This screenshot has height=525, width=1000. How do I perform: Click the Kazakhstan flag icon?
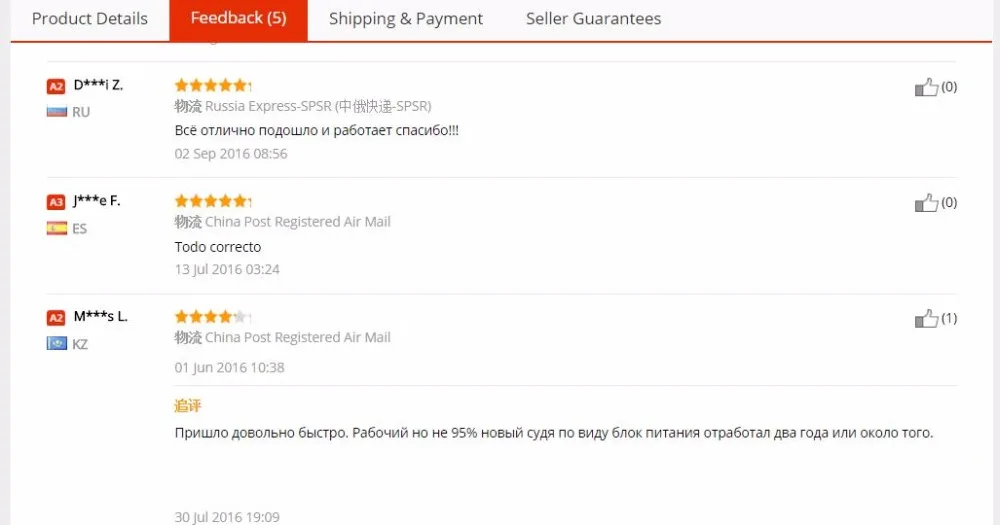tap(56, 344)
